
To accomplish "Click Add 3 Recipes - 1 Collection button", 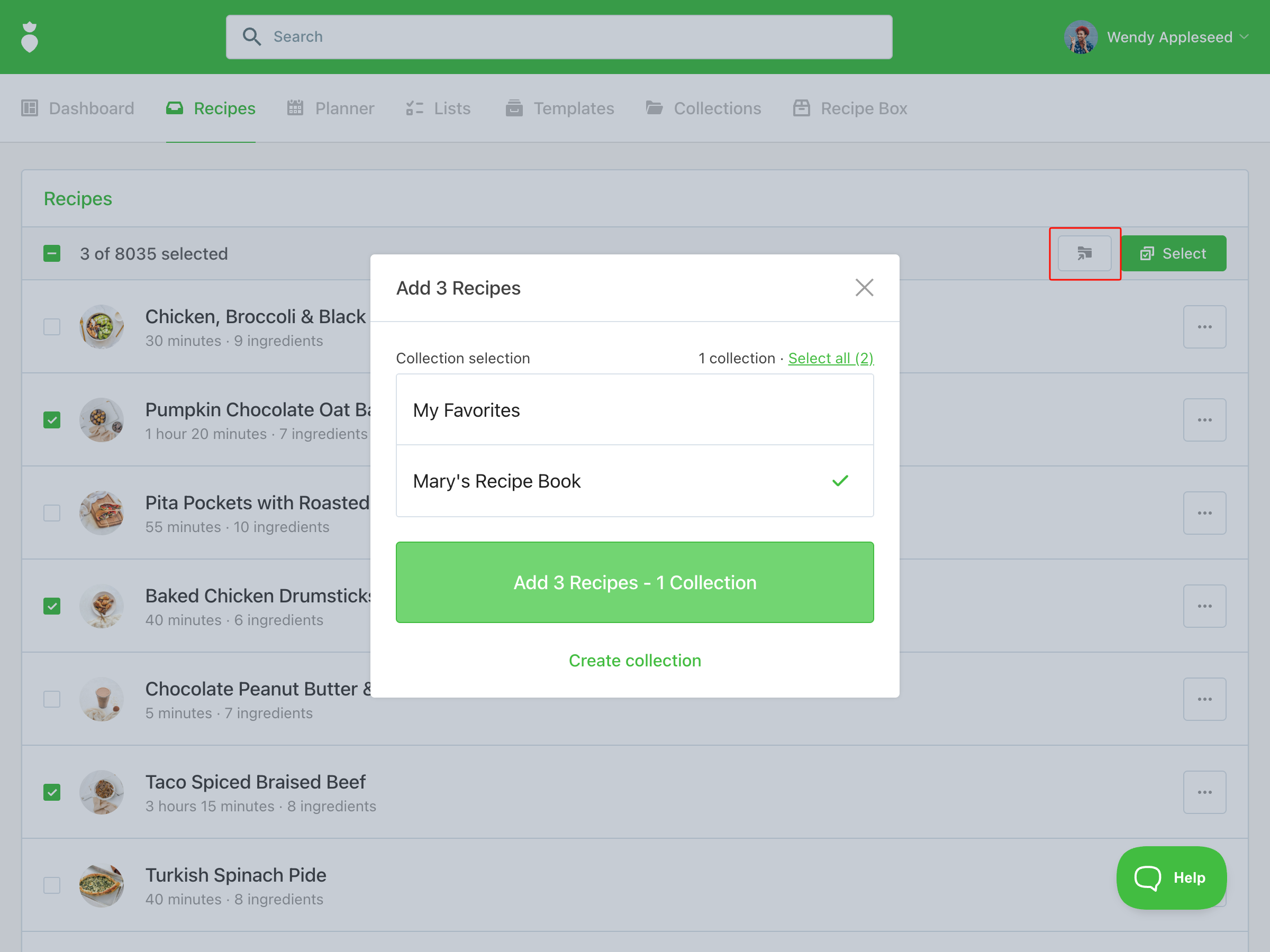I will click(634, 582).
